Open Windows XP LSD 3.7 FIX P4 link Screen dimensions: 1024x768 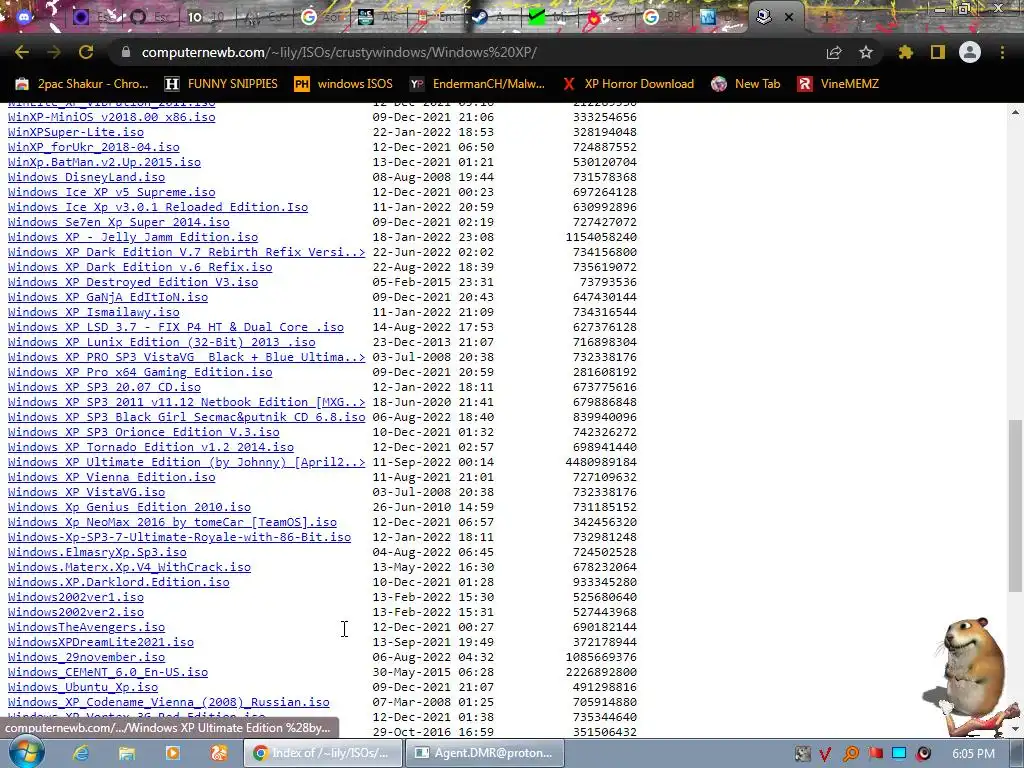tap(176, 327)
